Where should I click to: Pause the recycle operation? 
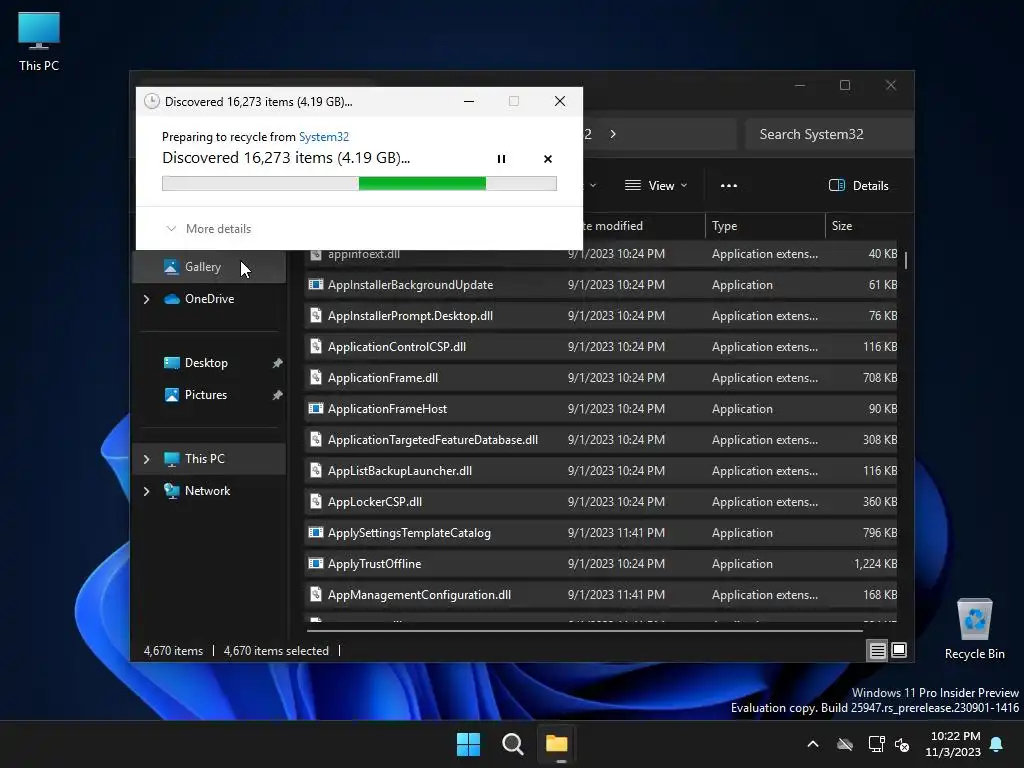501,159
